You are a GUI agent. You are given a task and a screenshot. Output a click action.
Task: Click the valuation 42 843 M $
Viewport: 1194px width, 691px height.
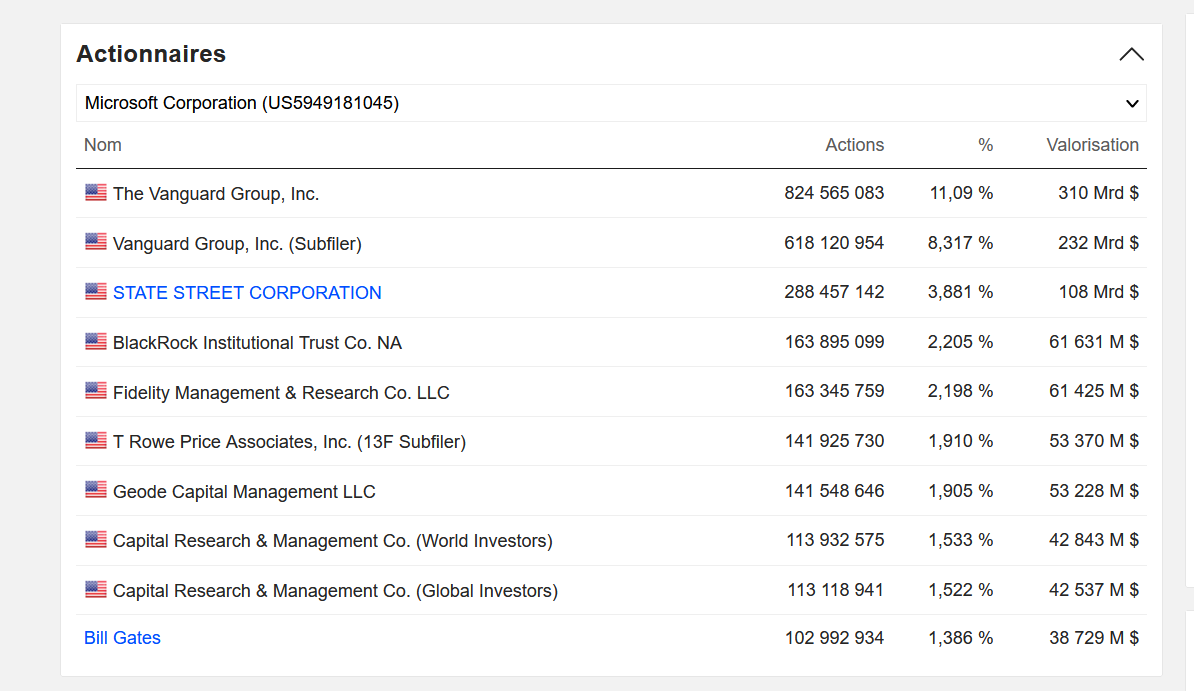[x=1093, y=539]
